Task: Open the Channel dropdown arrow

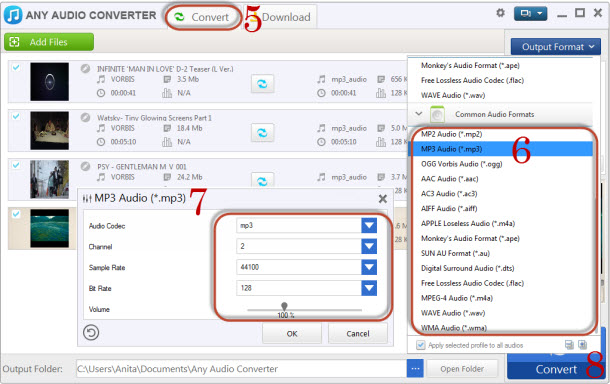Action: (369, 246)
